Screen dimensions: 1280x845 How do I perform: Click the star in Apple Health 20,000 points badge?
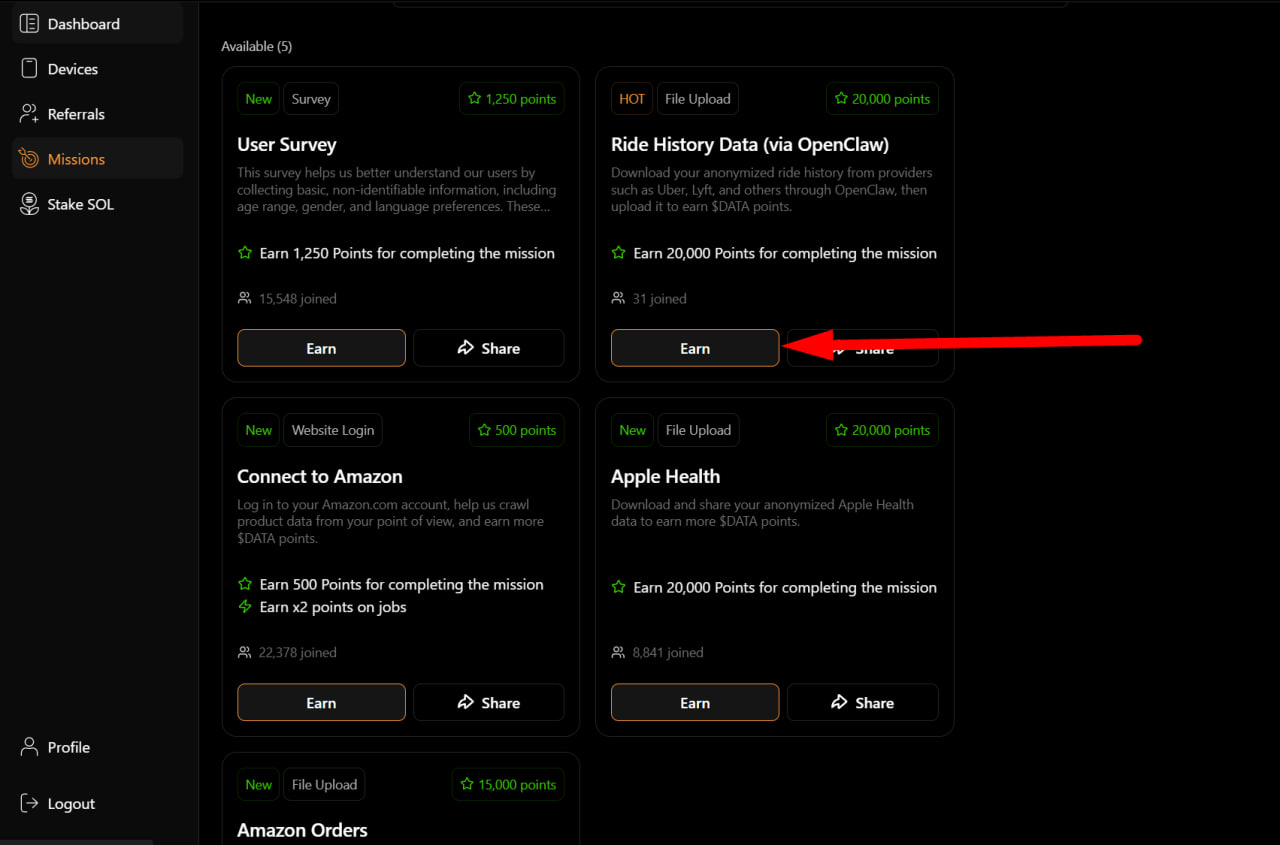841,430
